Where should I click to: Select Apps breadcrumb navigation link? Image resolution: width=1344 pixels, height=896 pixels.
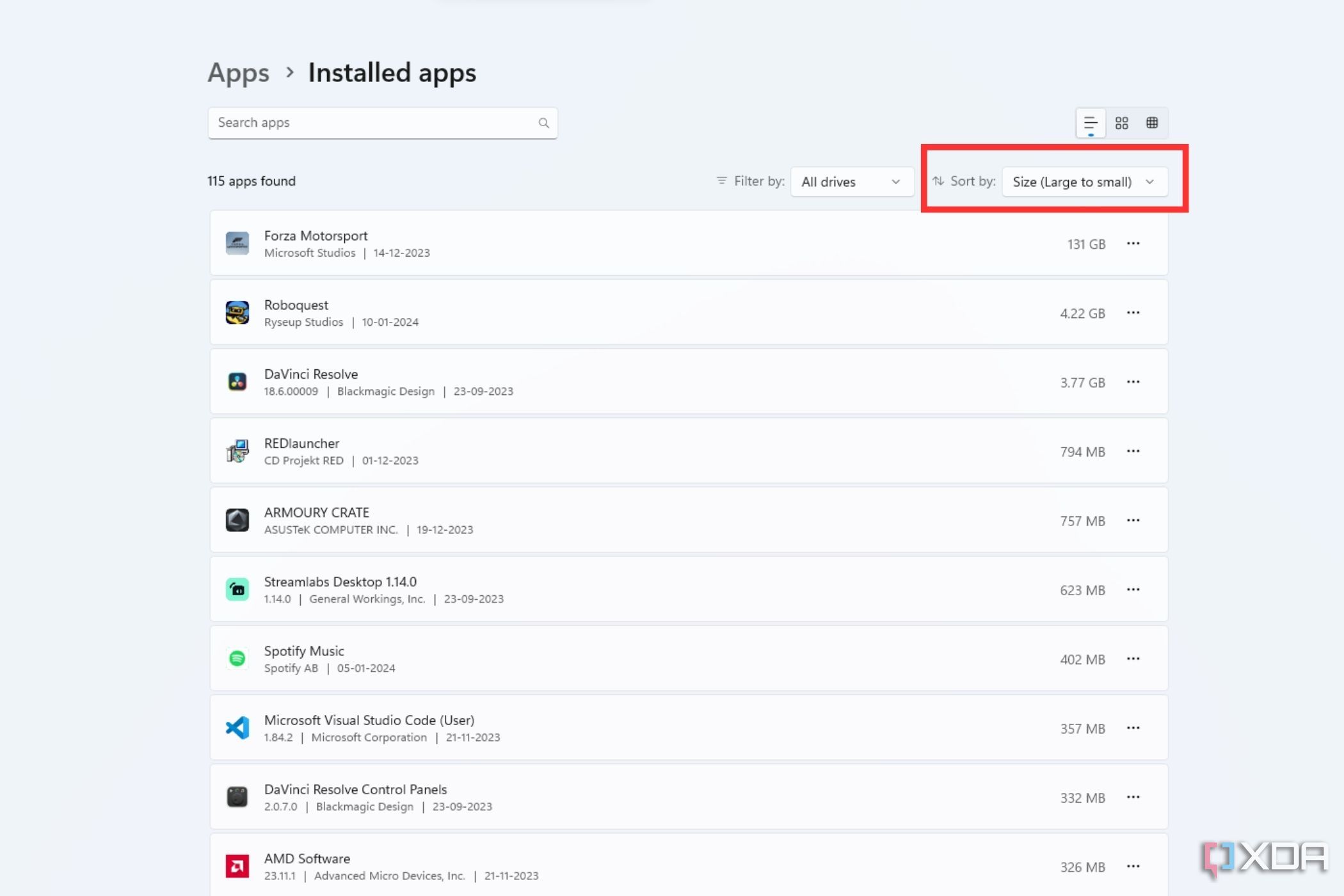pos(238,72)
